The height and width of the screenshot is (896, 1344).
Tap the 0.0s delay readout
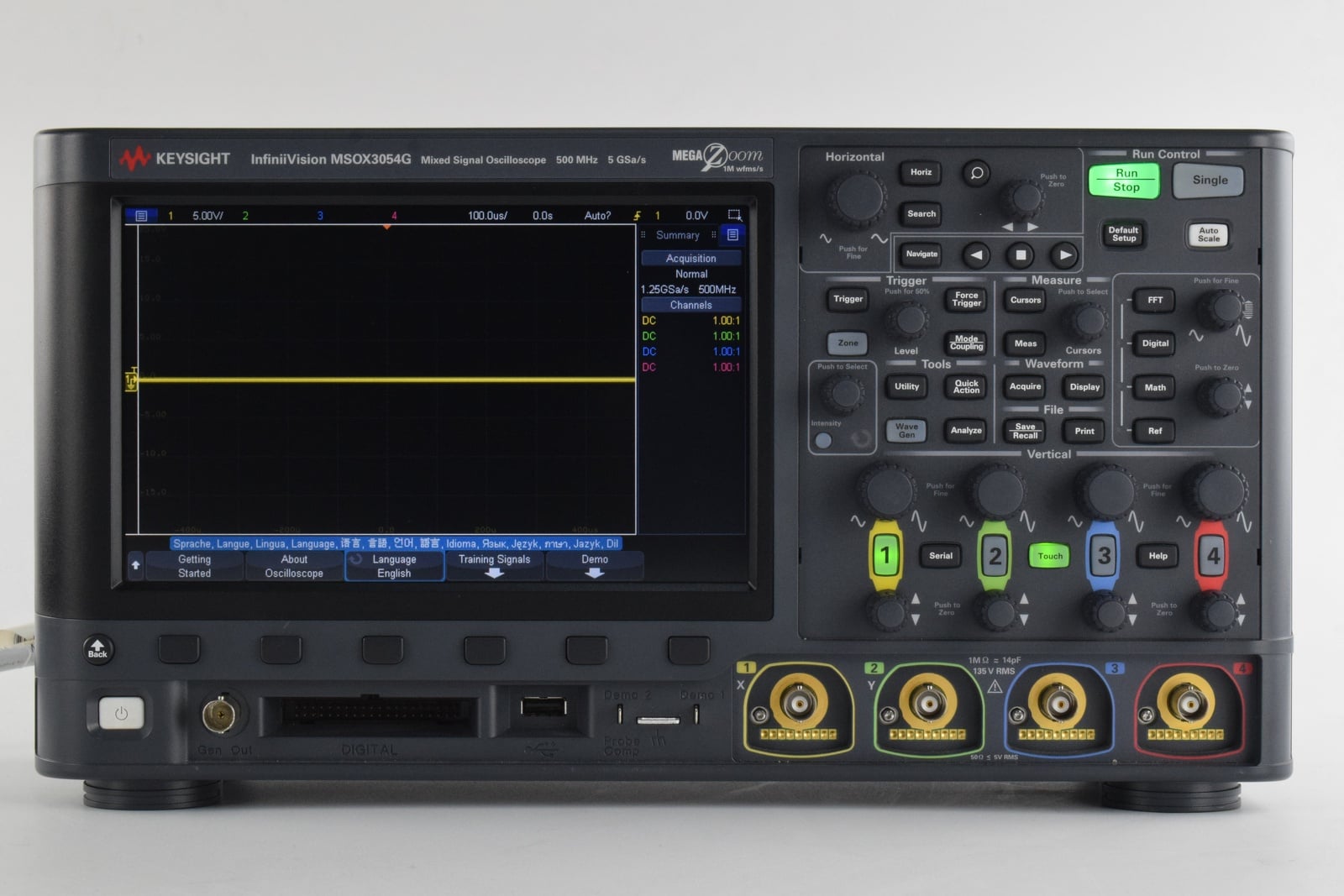pyautogui.click(x=543, y=216)
